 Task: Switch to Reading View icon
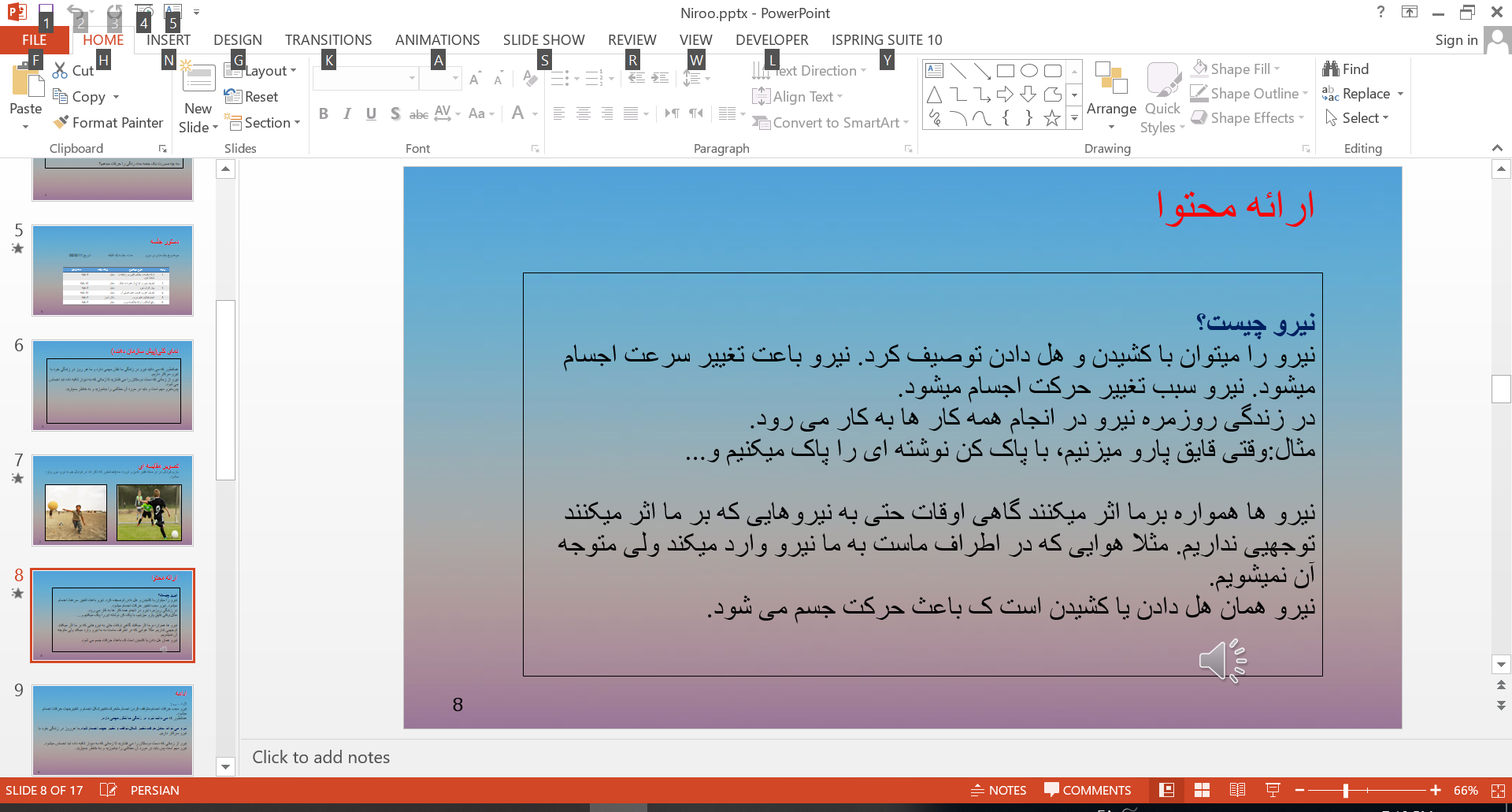pos(1237,790)
